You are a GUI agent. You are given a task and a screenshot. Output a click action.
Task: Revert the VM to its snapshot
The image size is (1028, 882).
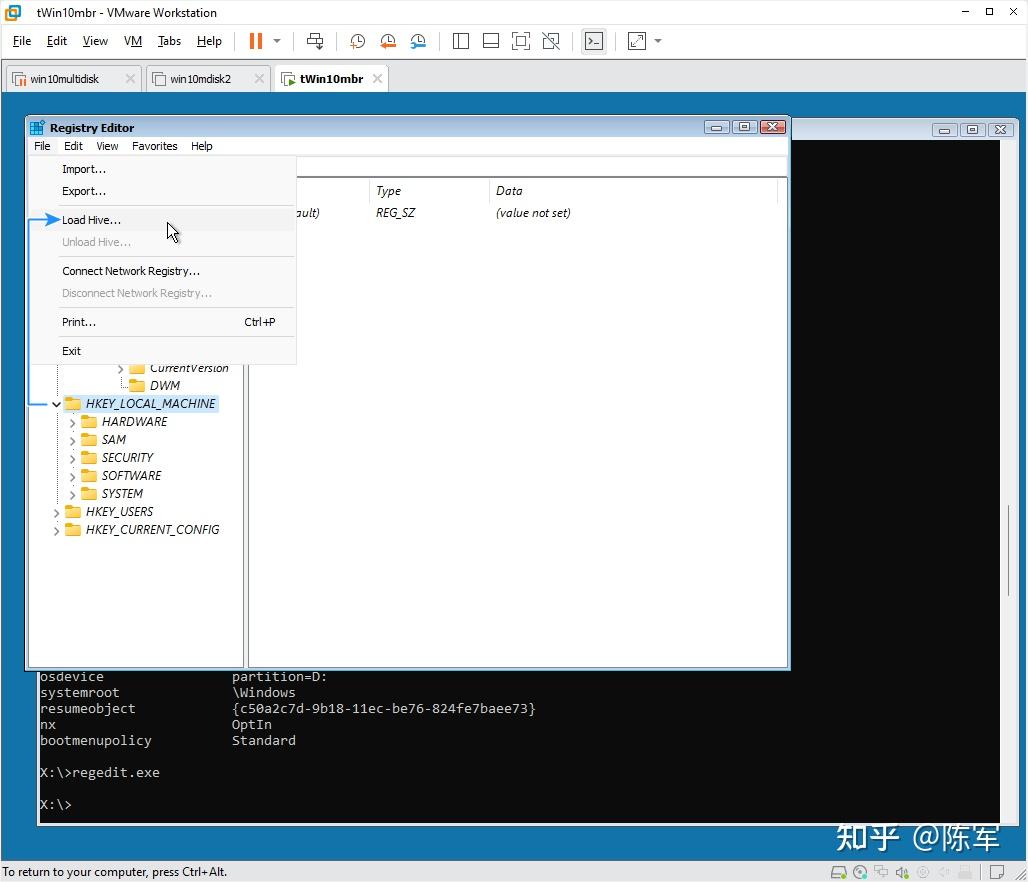pos(387,41)
